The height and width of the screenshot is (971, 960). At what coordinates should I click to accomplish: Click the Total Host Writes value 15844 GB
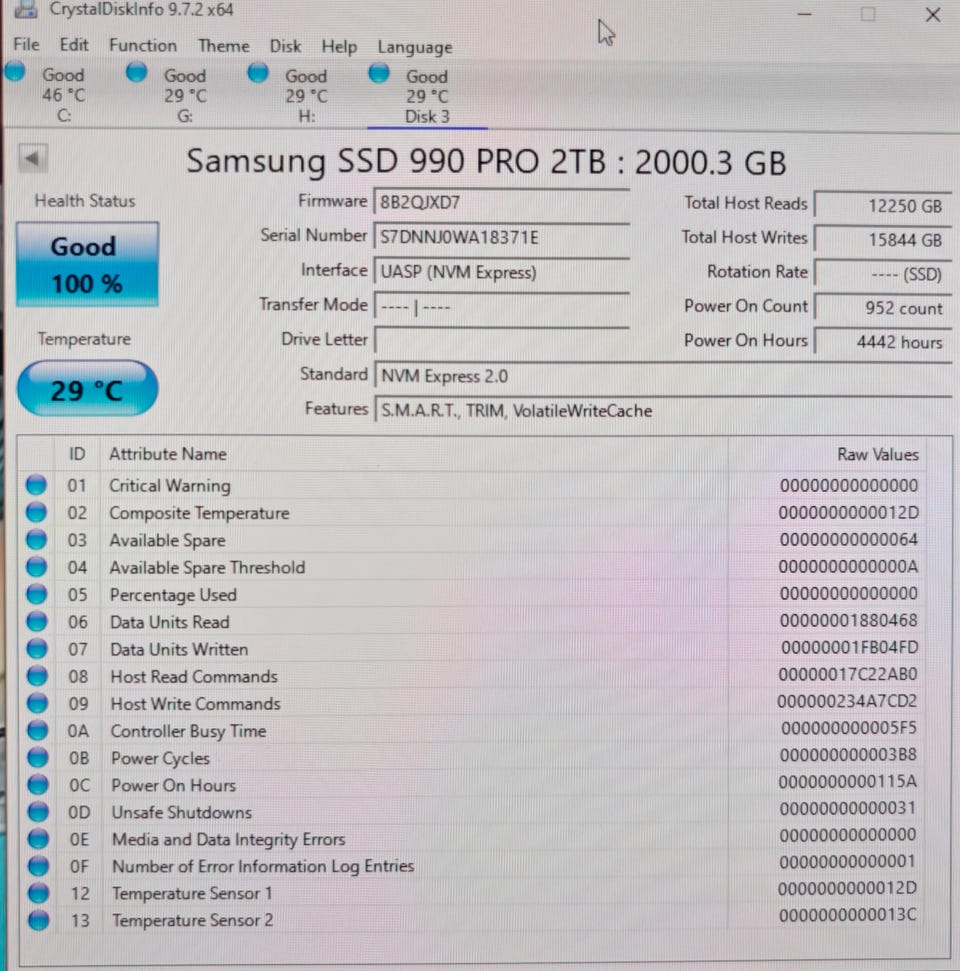tap(883, 239)
